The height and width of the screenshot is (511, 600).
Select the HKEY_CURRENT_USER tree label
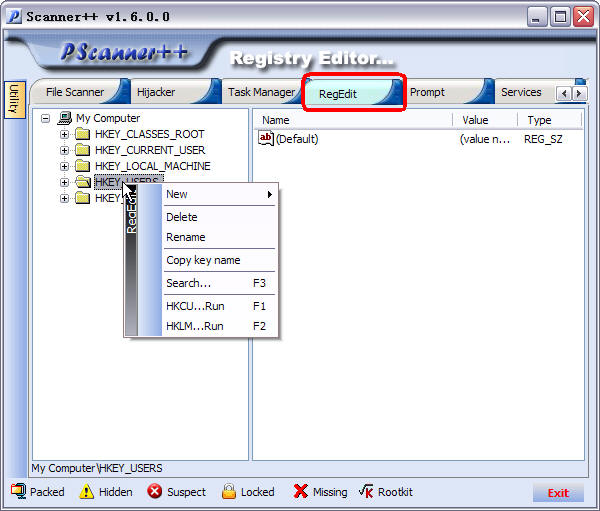point(150,150)
